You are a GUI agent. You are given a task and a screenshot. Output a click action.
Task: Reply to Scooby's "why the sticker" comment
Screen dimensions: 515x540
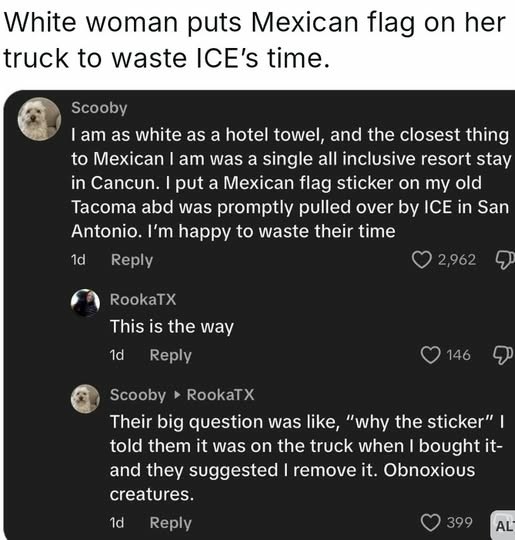pyautogui.click(x=171, y=522)
